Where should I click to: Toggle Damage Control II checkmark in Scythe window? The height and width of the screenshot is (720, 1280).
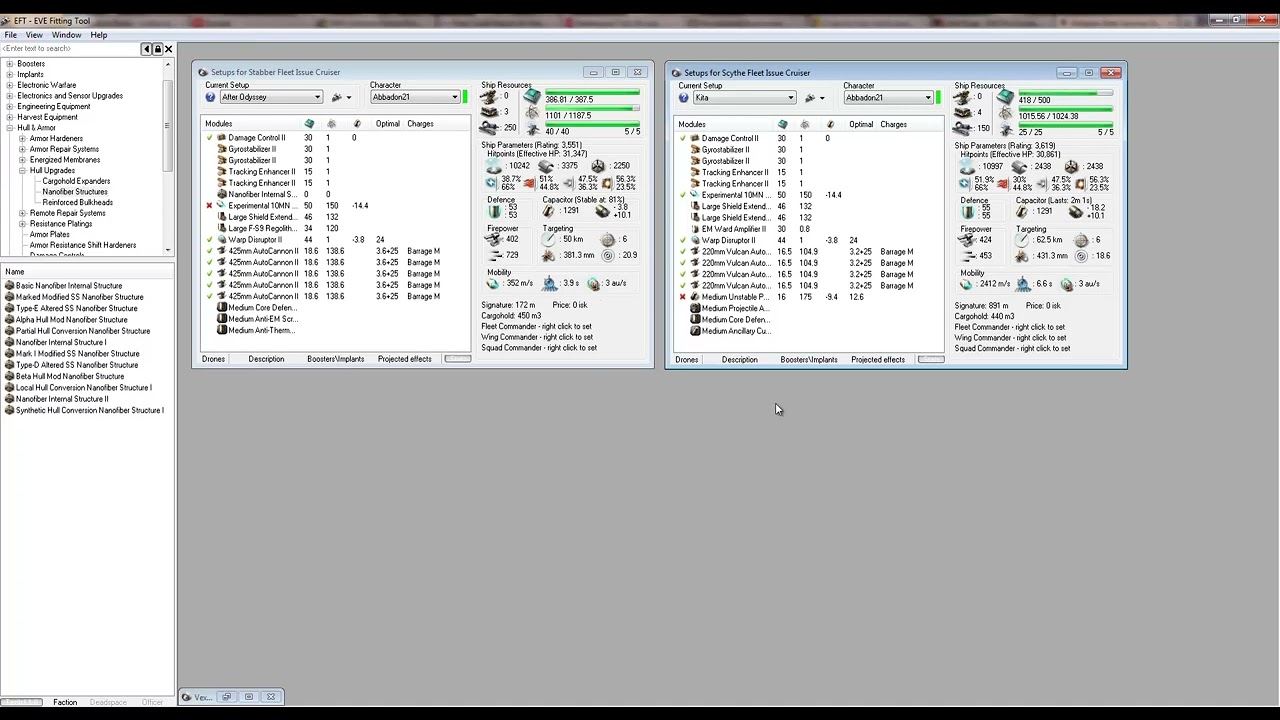683,139
